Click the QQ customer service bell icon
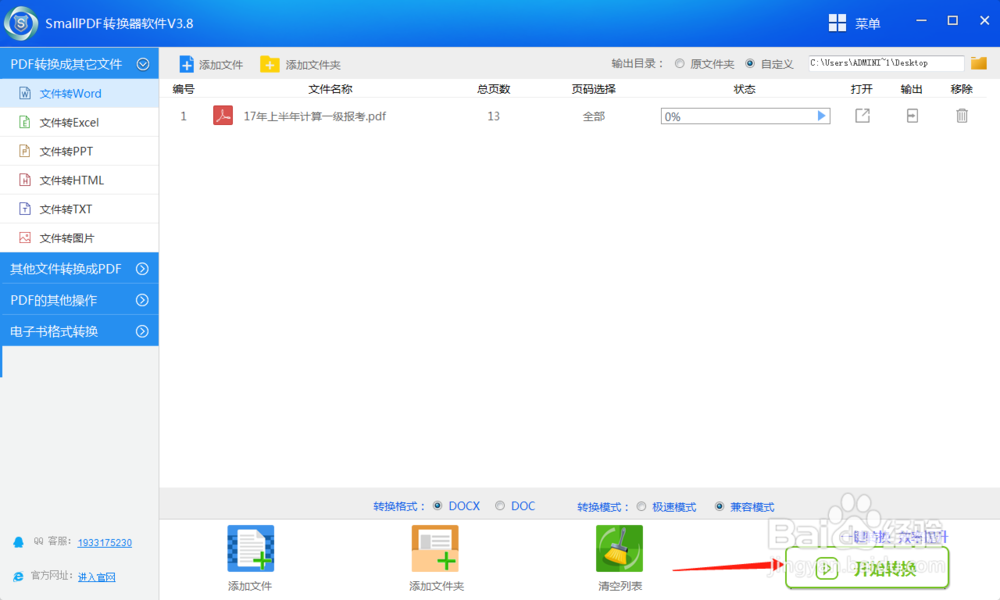Viewport: 1000px width, 600px height. [x=18, y=542]
